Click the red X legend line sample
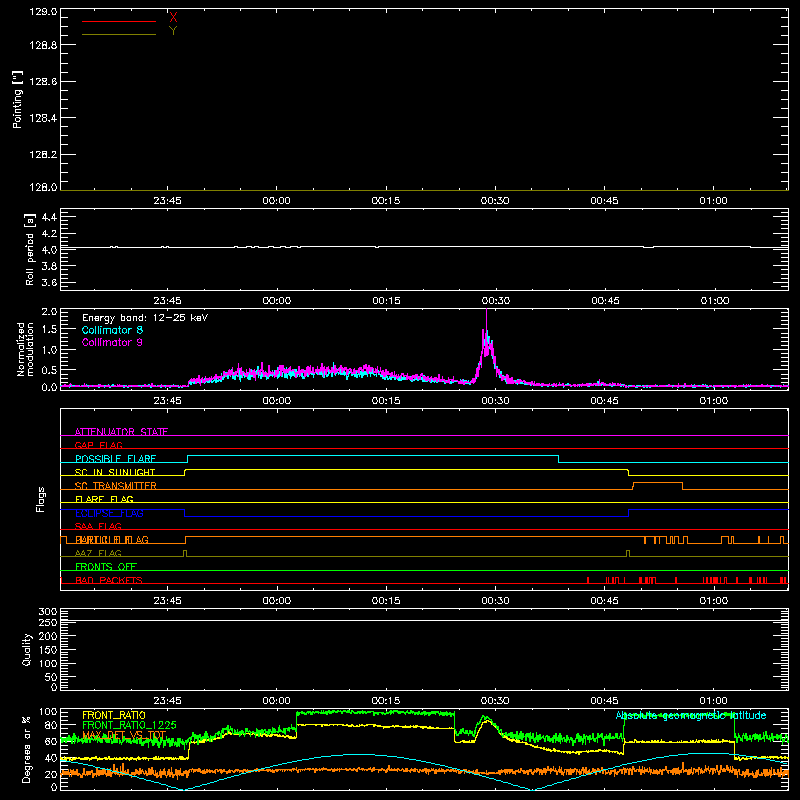 (x=119, y=21)
